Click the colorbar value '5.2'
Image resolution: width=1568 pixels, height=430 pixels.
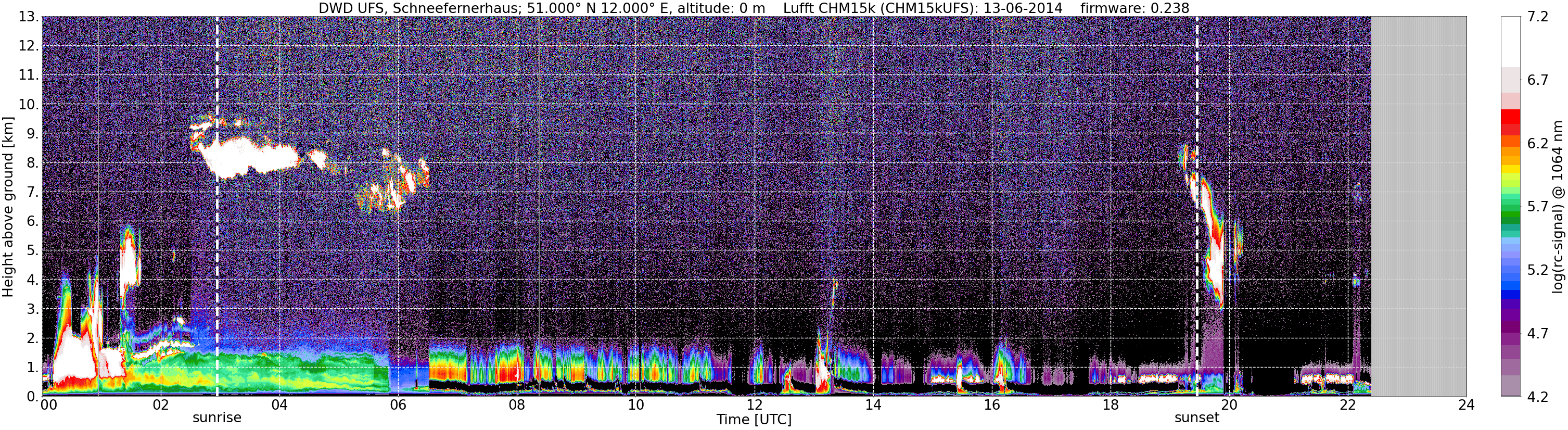[1538, 270]
